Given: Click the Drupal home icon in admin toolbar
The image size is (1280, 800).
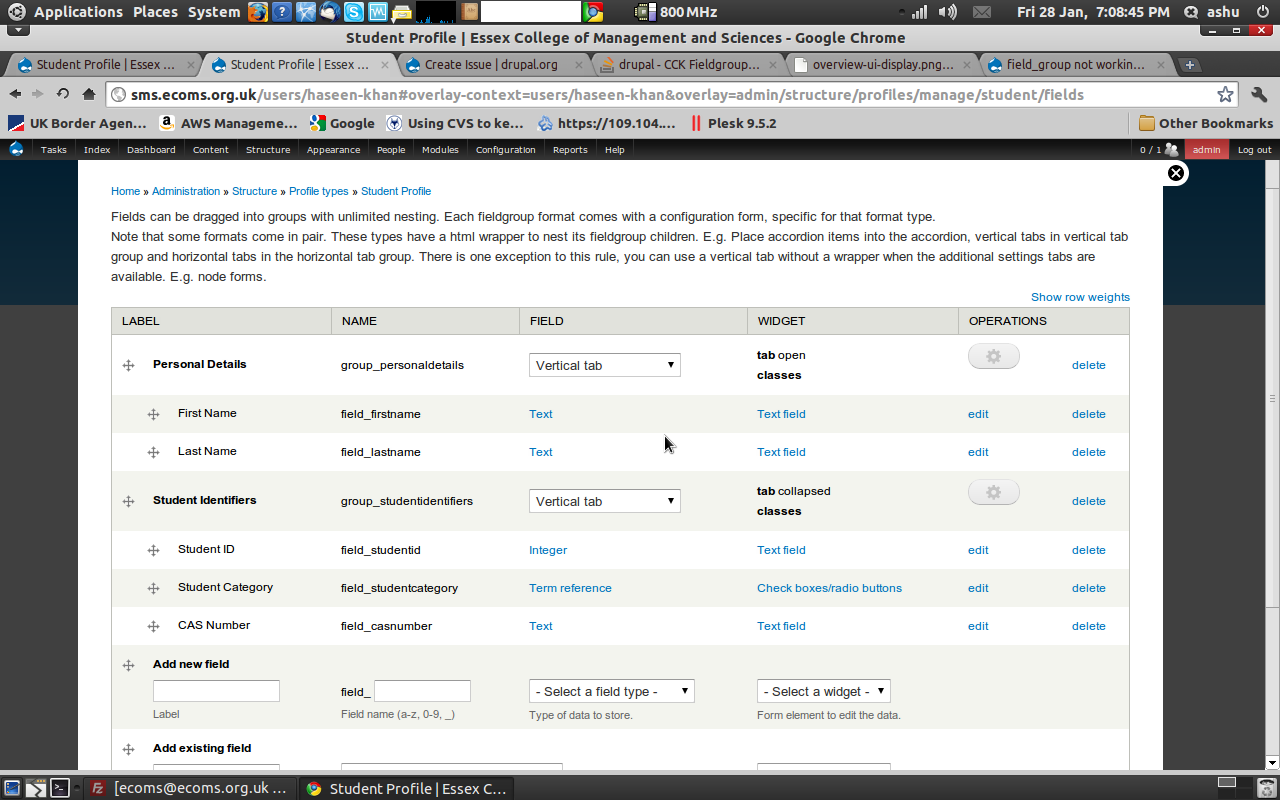Looking at the screenshot, I should point(15,149).
